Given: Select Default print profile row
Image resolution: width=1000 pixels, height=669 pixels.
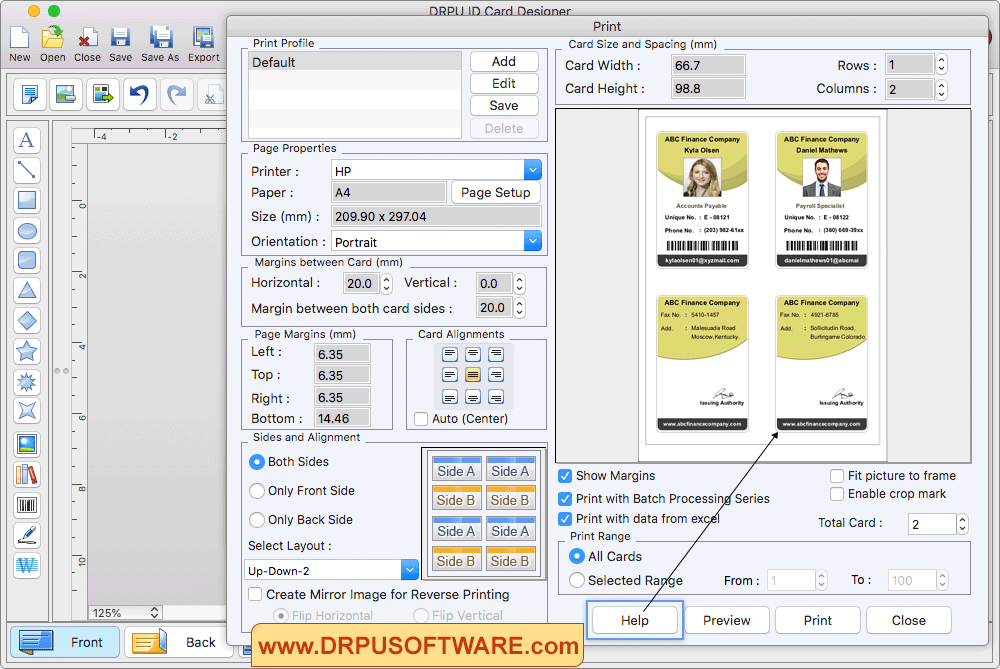Looking at the screenshot, I should [x=355, y=62].
